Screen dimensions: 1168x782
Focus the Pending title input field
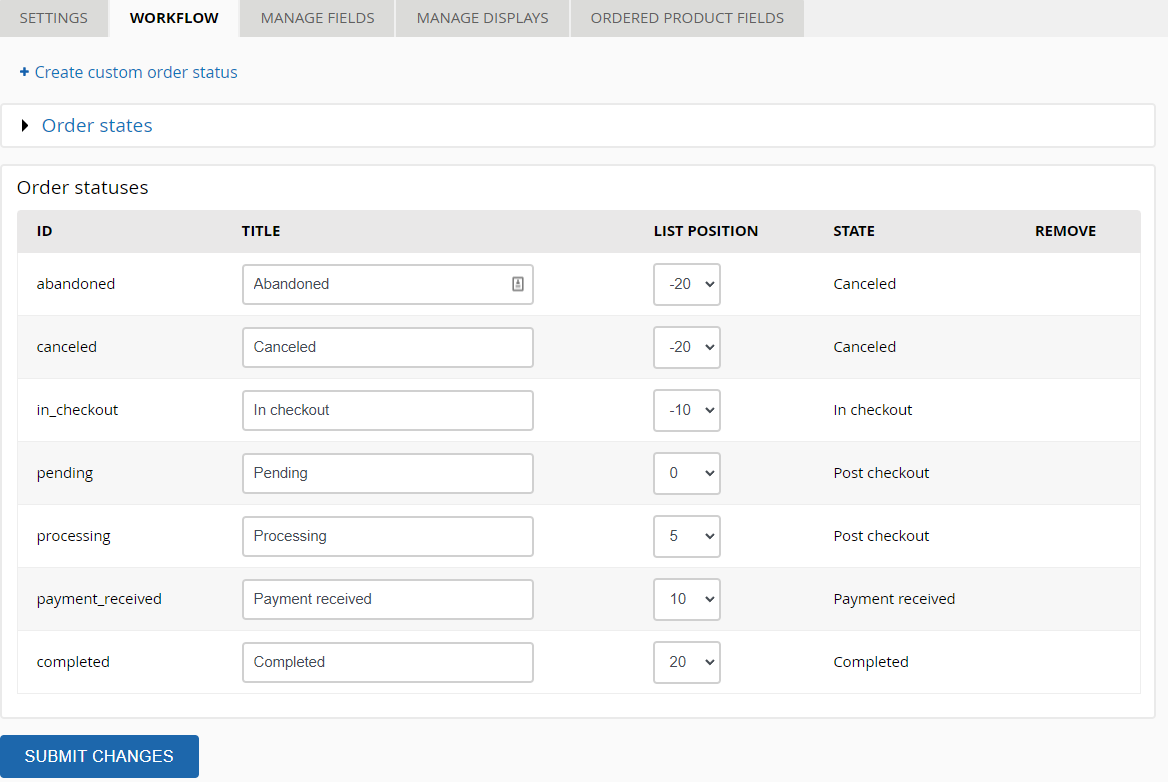tap(387, 473)
